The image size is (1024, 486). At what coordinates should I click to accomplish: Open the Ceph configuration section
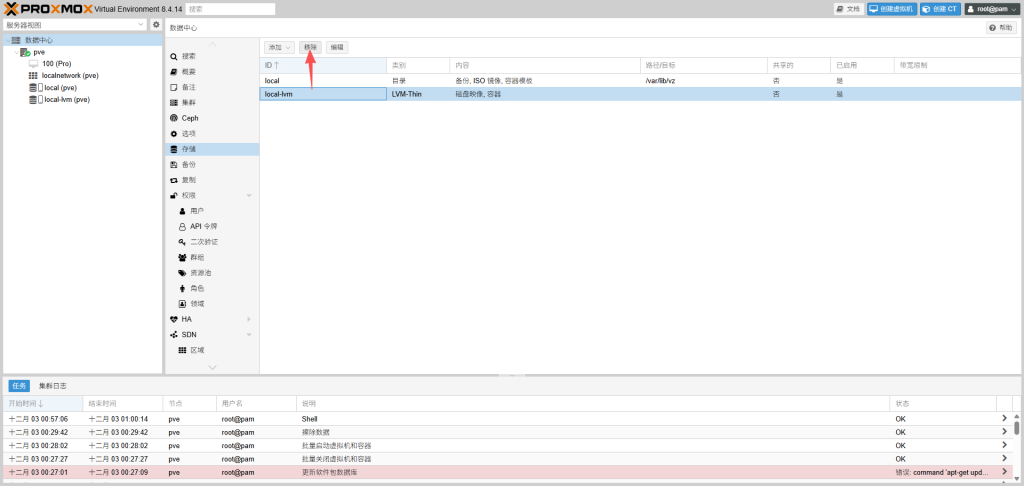coord(189,118)
